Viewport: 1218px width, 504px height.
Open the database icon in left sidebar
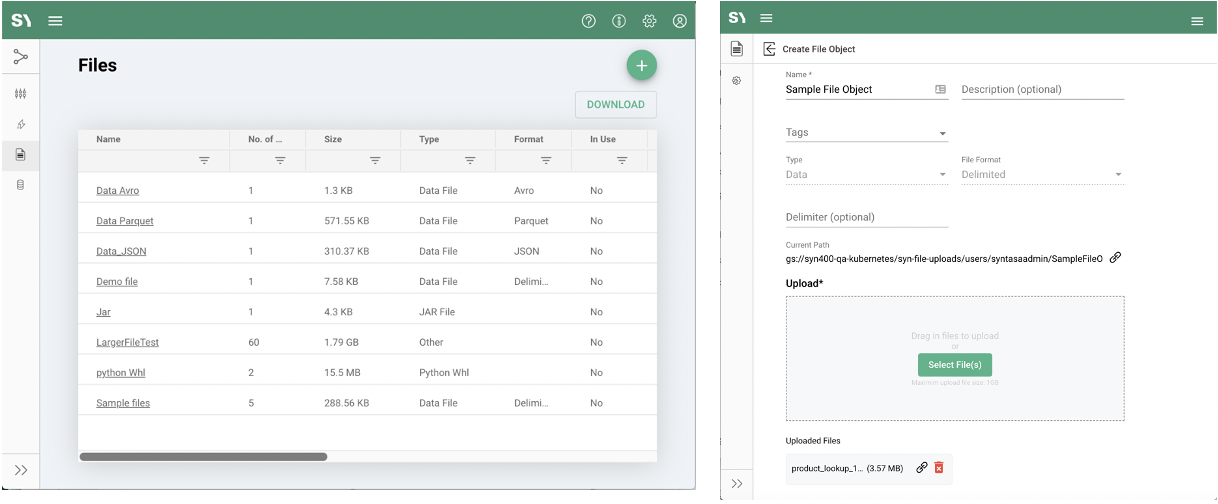tap(20, 185)
